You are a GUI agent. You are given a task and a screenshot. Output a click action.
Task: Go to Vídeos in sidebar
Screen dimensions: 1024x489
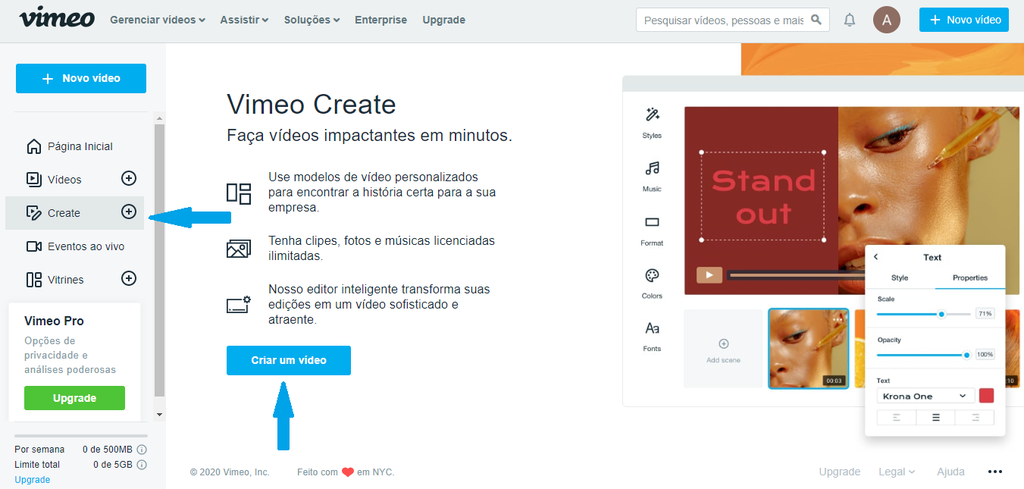tap(64, 179)
